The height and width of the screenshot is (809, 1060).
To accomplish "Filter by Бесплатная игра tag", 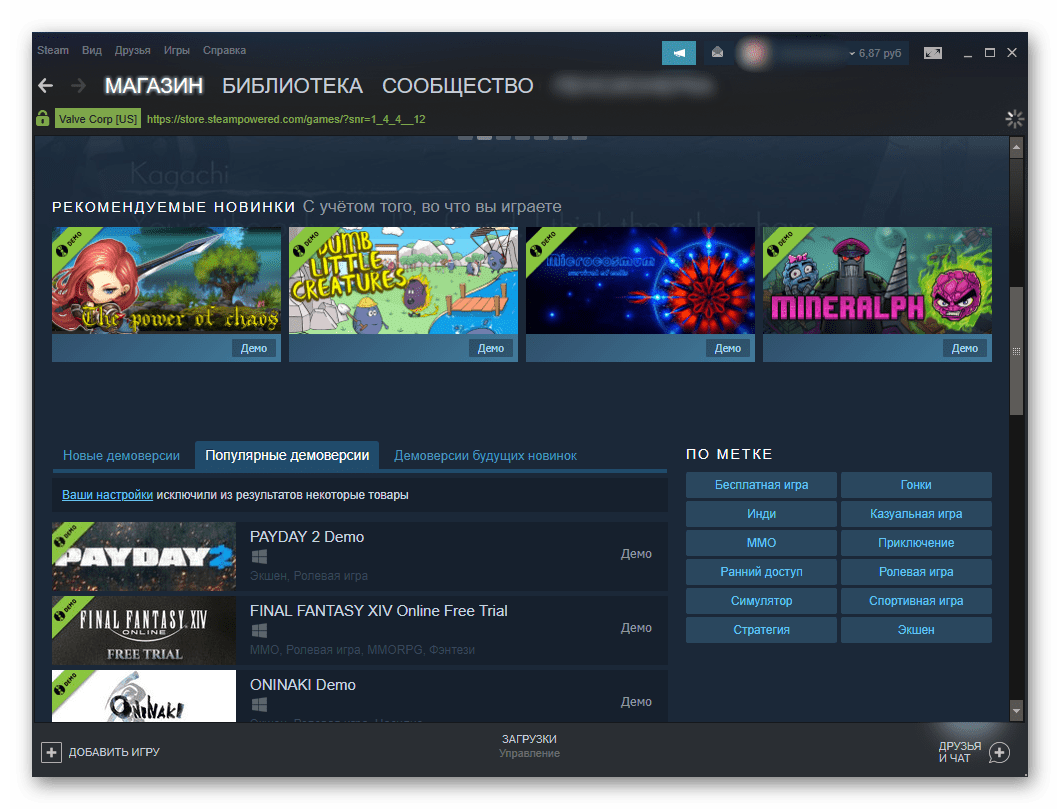I will 761,485.
